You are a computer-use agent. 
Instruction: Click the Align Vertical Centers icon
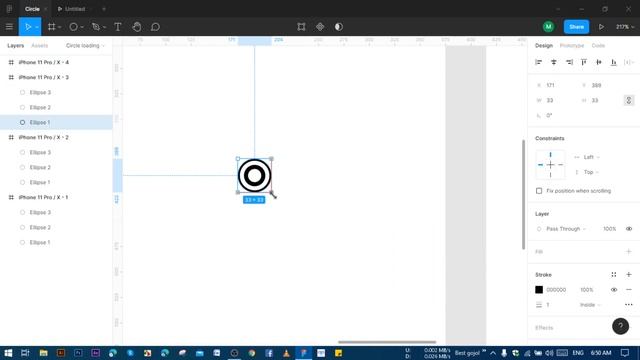[x=599, y=62]
